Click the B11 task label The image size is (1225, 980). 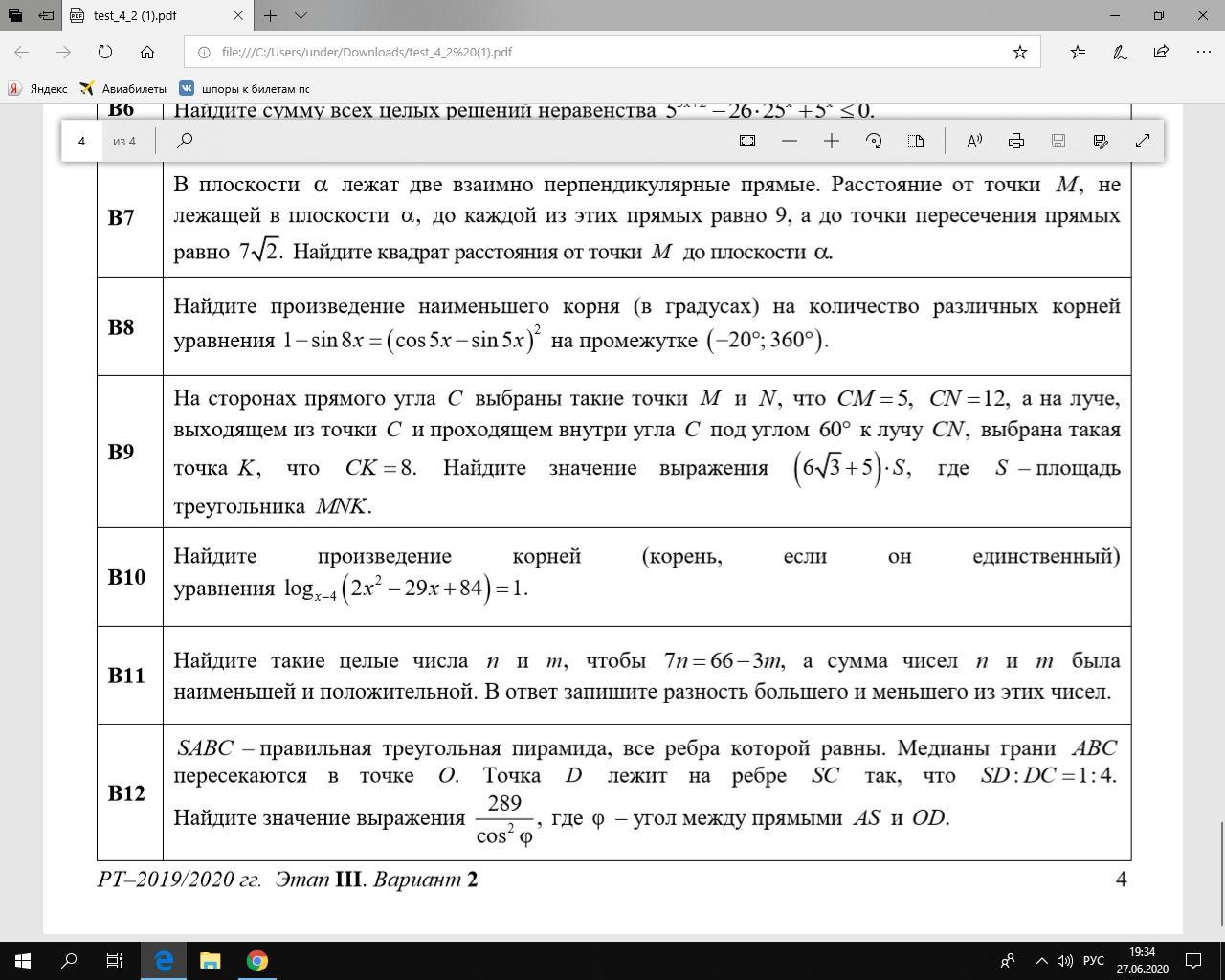click(x=126, y=676)
